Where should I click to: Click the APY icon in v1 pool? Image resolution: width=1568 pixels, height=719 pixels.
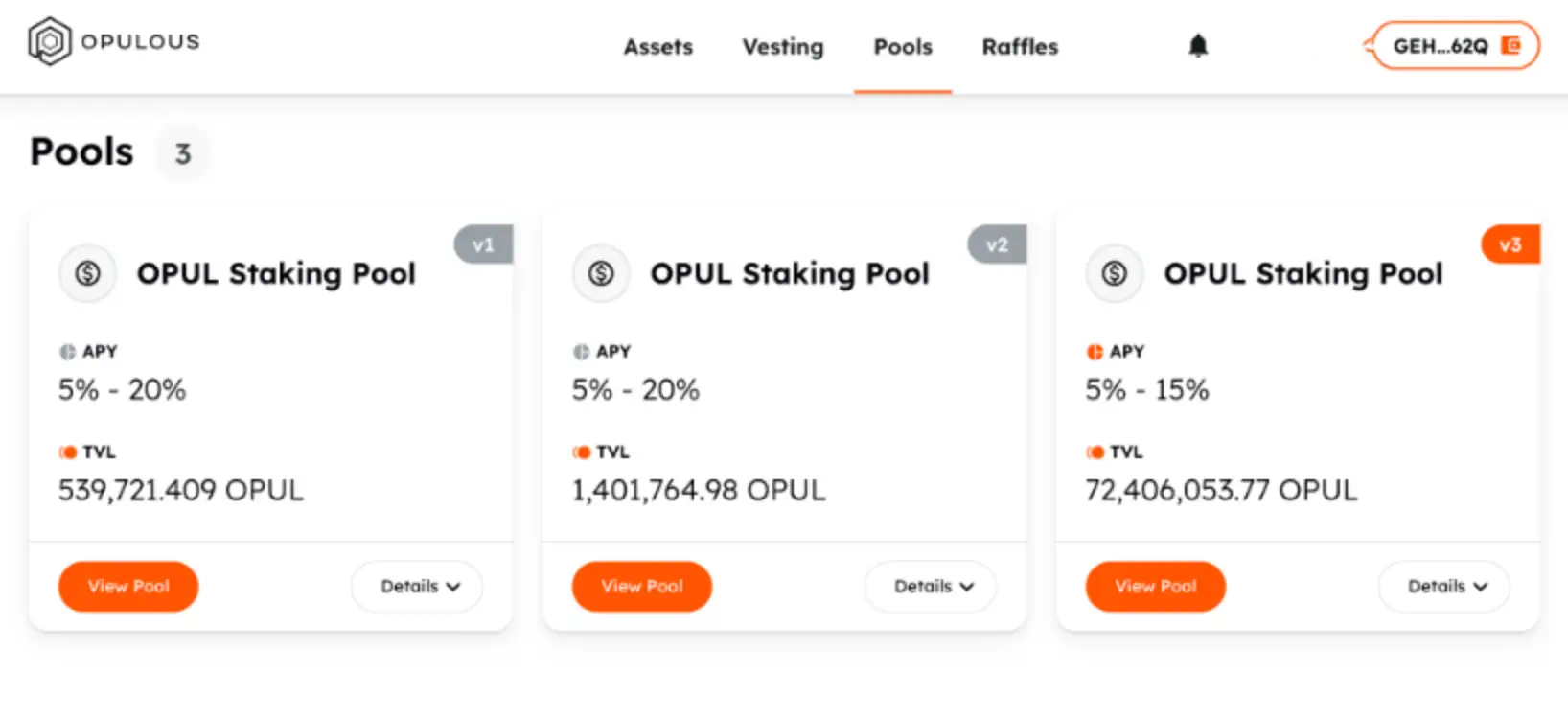(x=67, y=352)
